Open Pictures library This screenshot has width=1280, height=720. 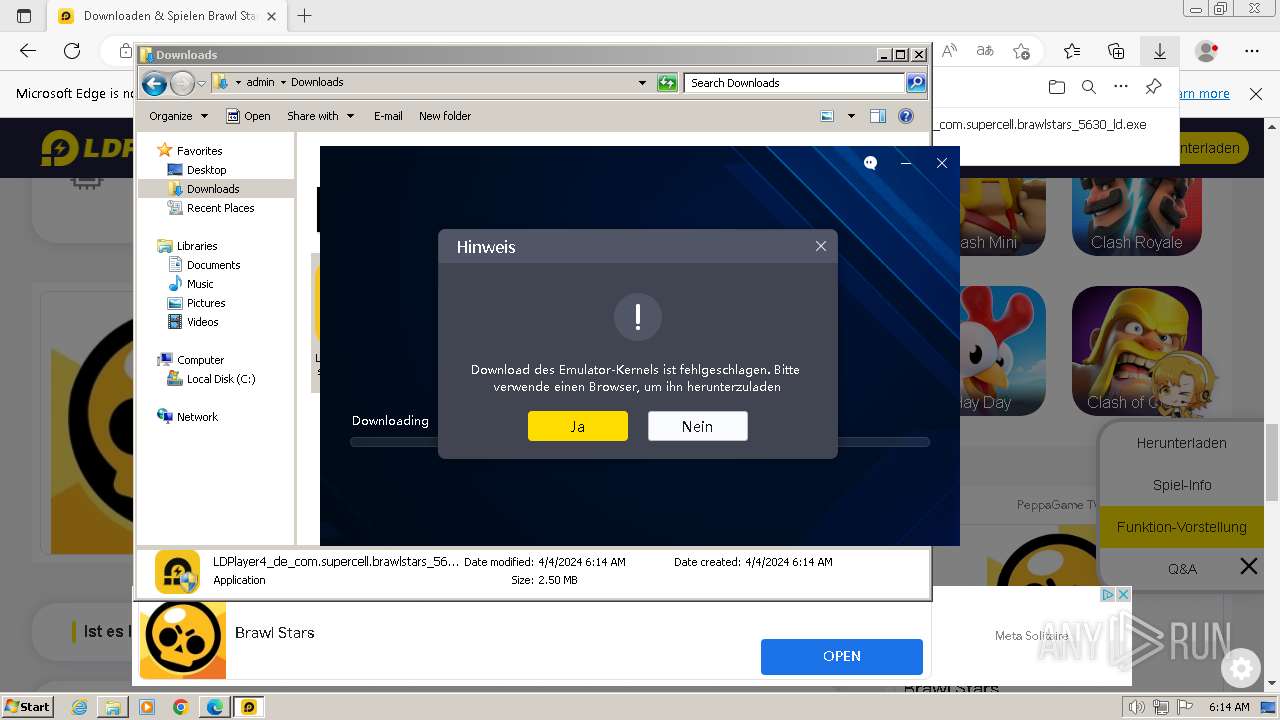point(206,303)
